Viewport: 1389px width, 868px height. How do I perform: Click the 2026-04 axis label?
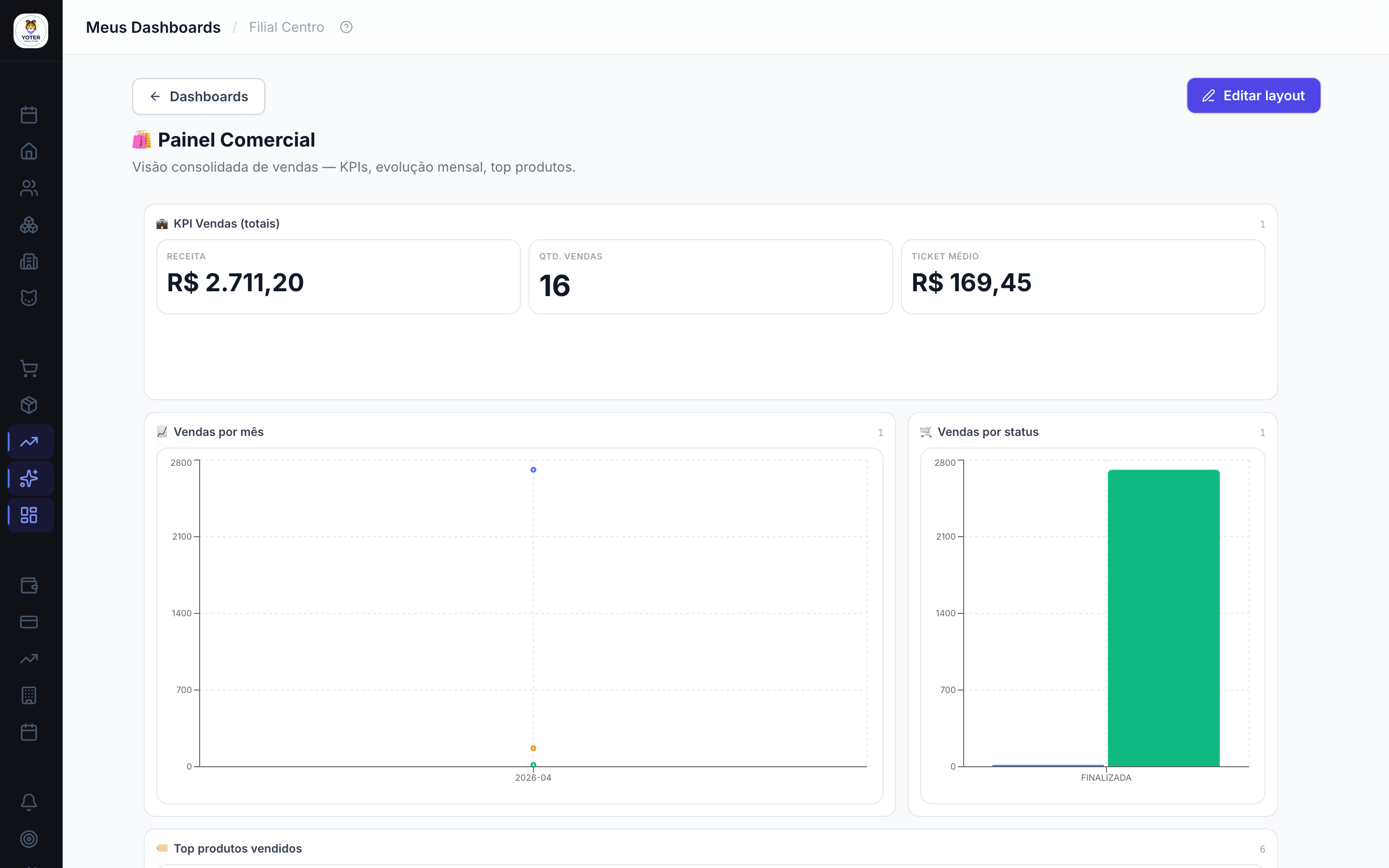click(533, 778)
